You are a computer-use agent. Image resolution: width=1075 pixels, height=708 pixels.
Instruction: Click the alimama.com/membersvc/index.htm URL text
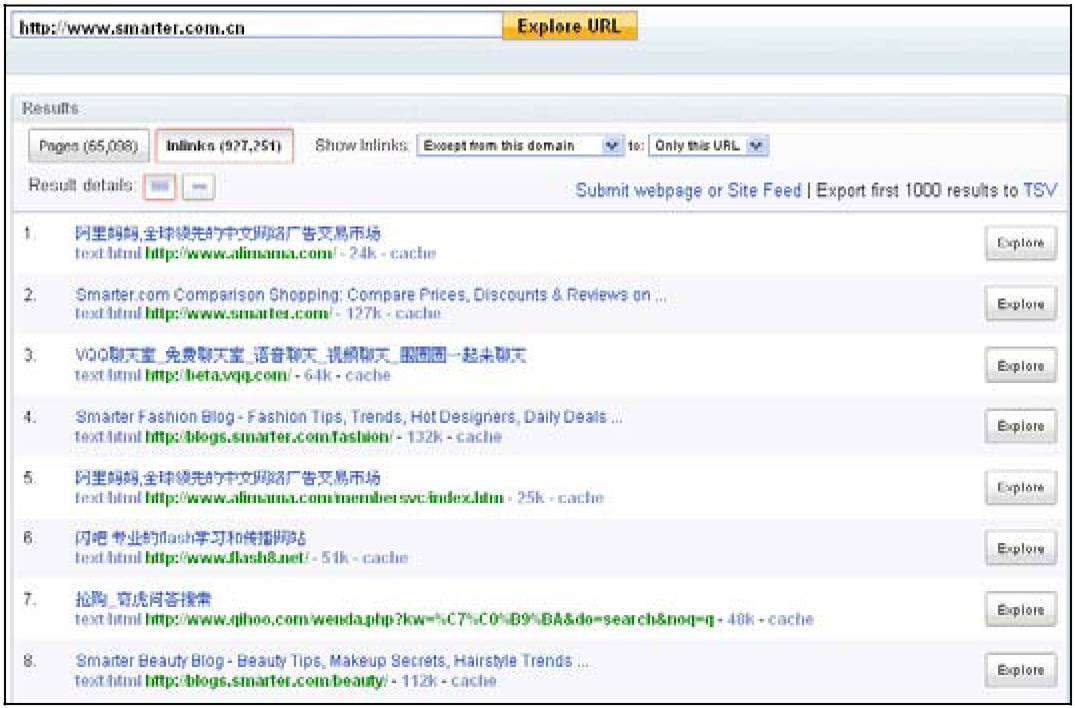click(324, 498)
